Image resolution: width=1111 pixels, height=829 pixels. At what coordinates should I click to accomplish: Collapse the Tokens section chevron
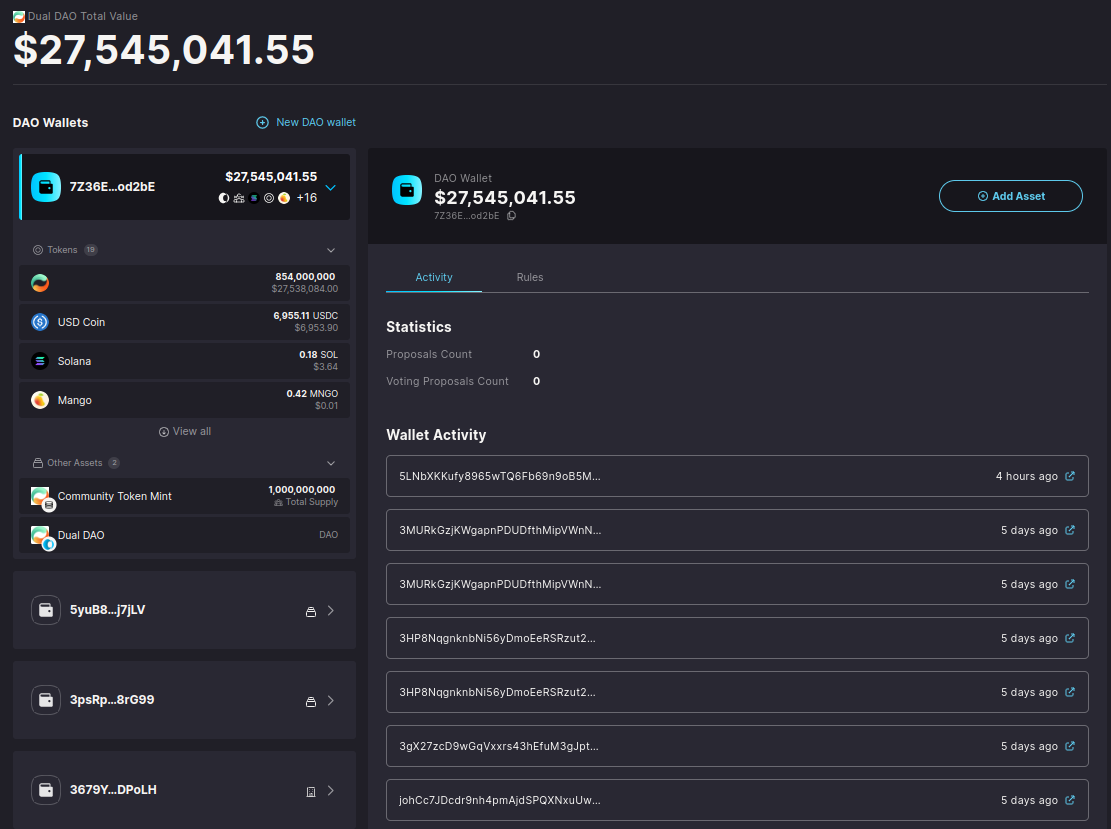[x=331, y=250]
